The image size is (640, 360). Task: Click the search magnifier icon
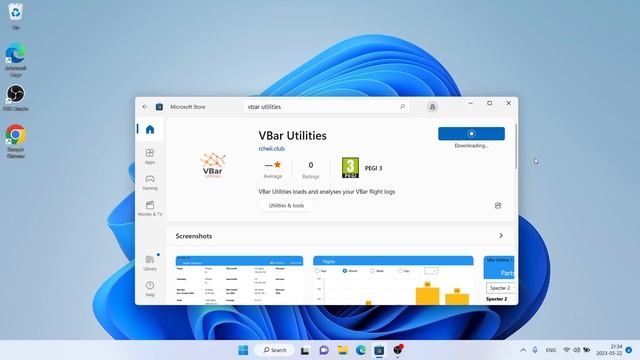(402, 107)
